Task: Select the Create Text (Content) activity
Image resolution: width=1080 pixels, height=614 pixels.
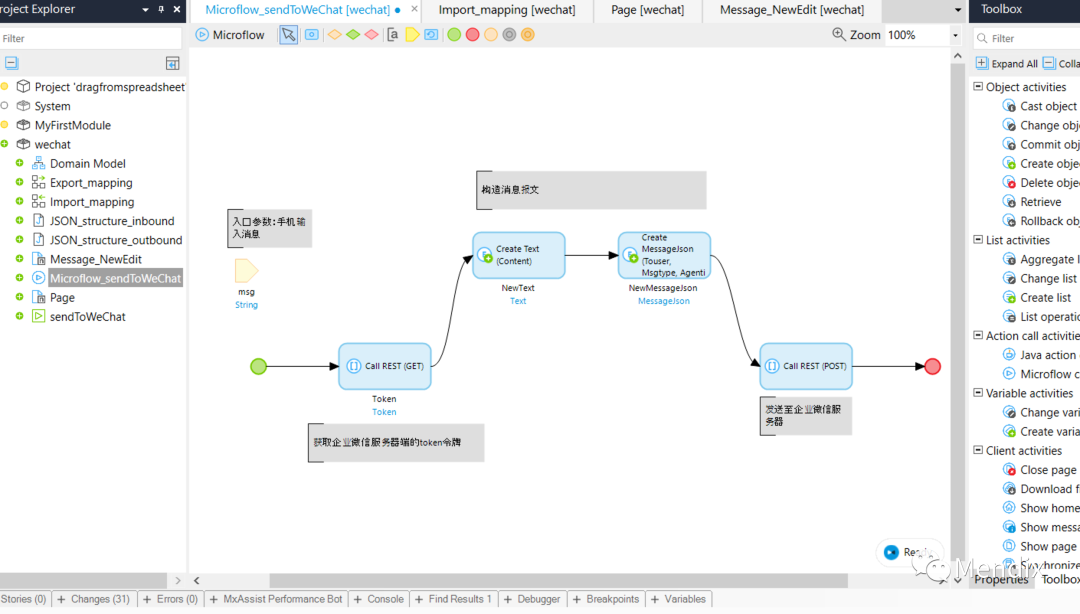Action: [519, 255]
